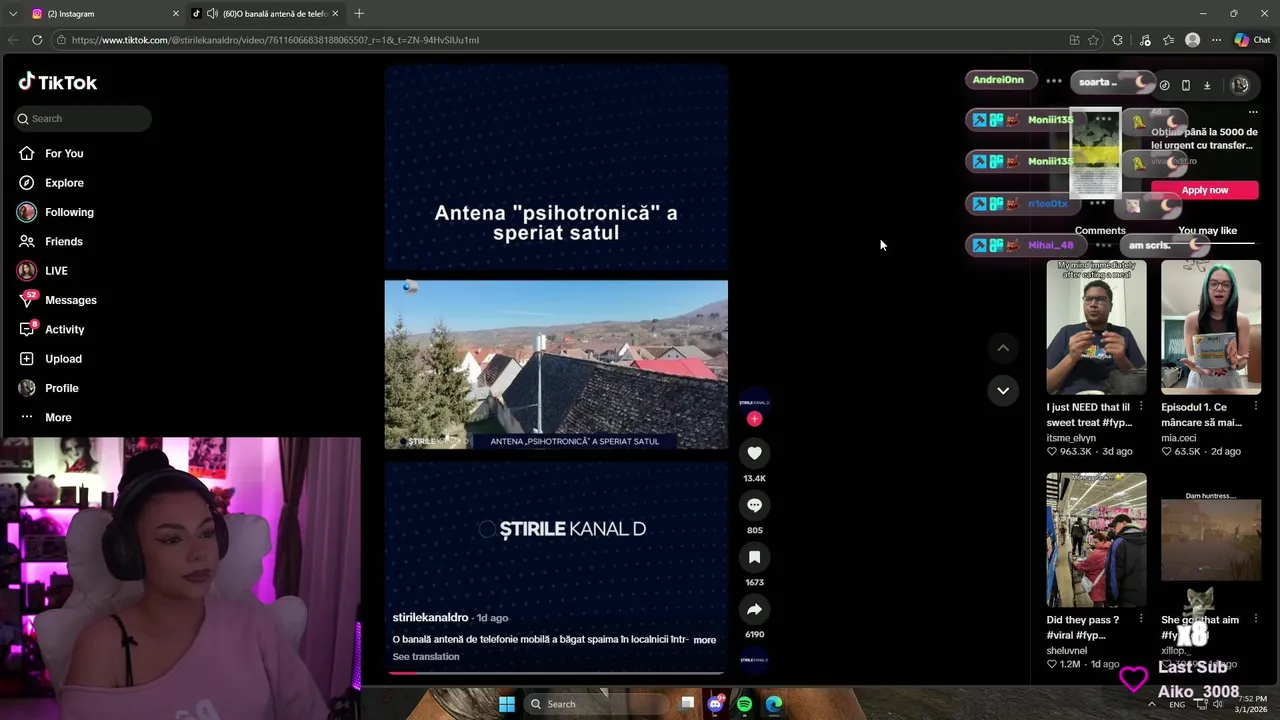Open the ad options three-dot menu
The height and width of the screenshot is (720, 1280).
point(1253,112)
